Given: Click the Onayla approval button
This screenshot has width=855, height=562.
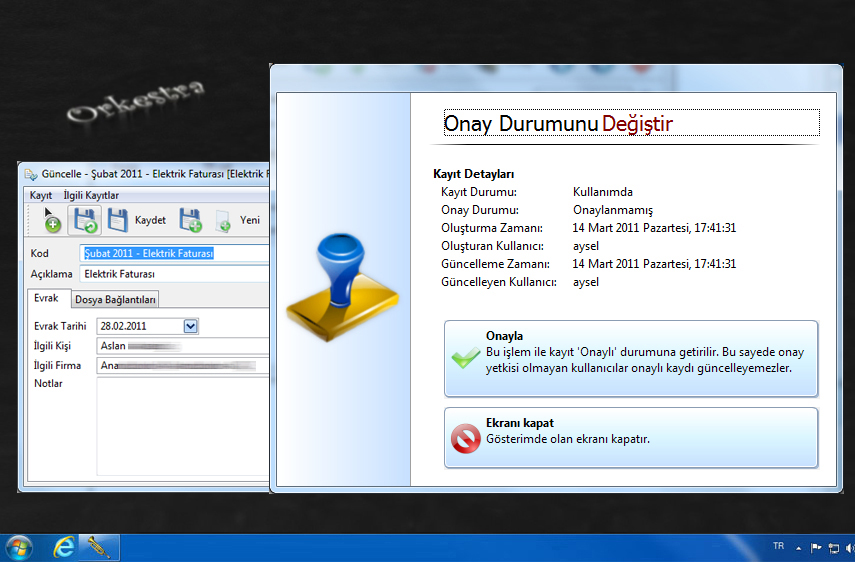Looking at the screenshot, I should click(x=631, y=358).
